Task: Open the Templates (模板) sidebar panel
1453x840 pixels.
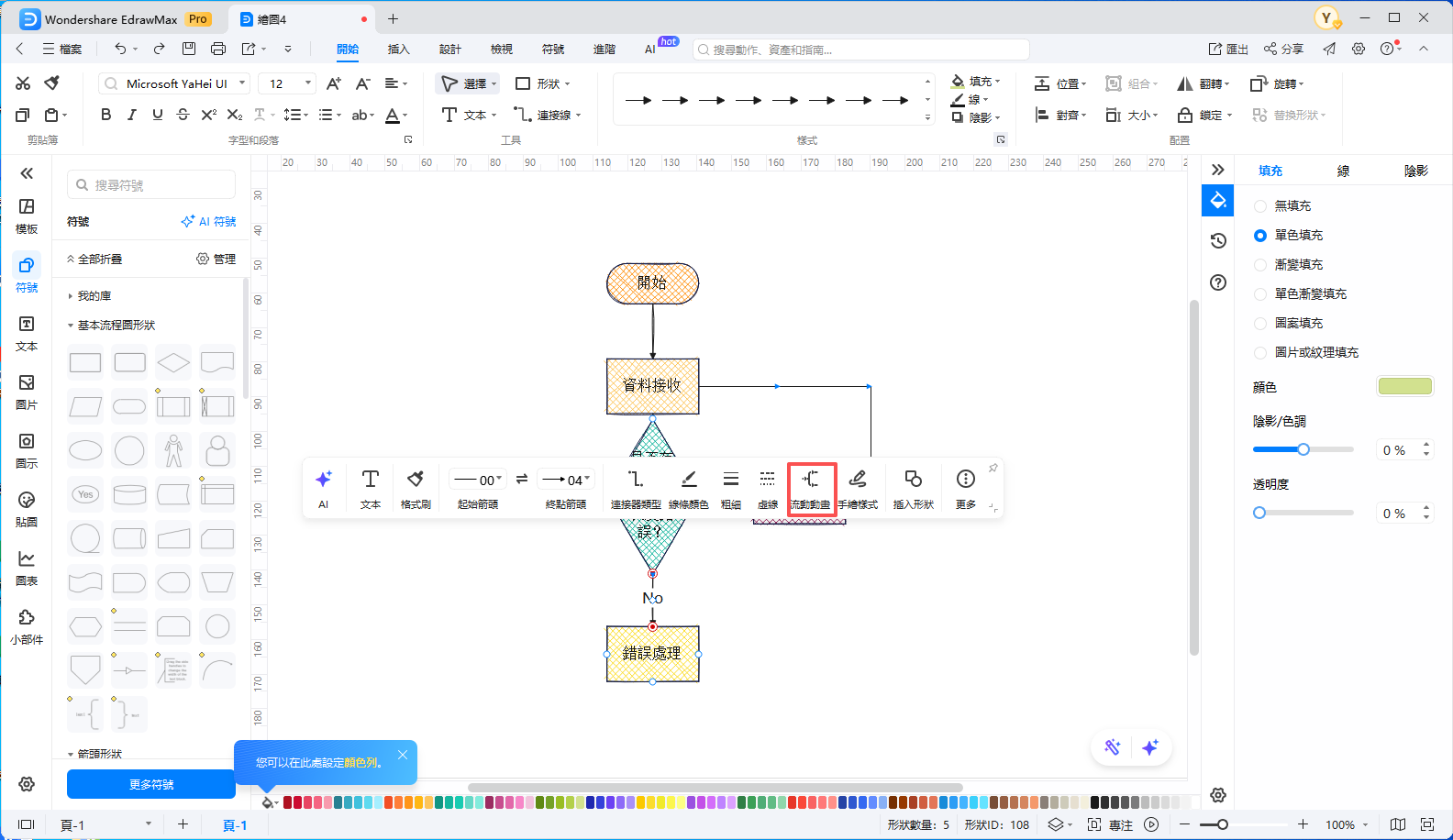Action: [27, 216]
